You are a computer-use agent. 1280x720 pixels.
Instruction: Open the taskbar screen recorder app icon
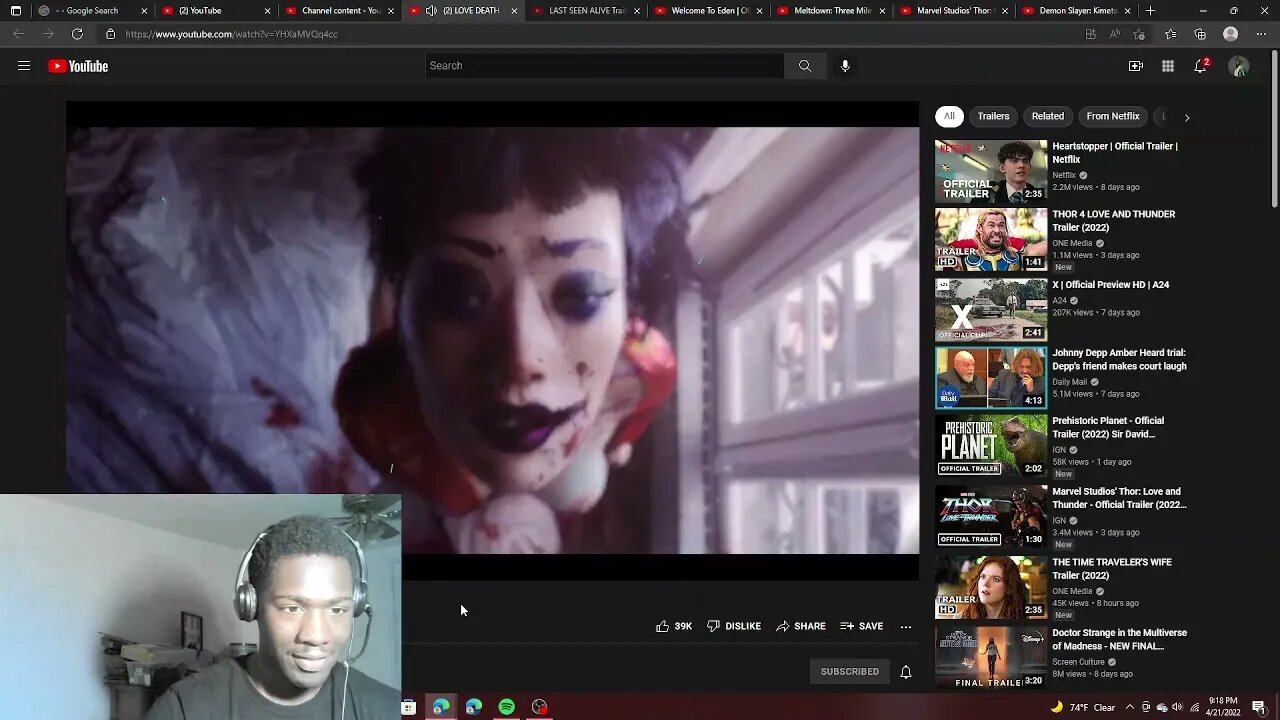coord(540,707)
